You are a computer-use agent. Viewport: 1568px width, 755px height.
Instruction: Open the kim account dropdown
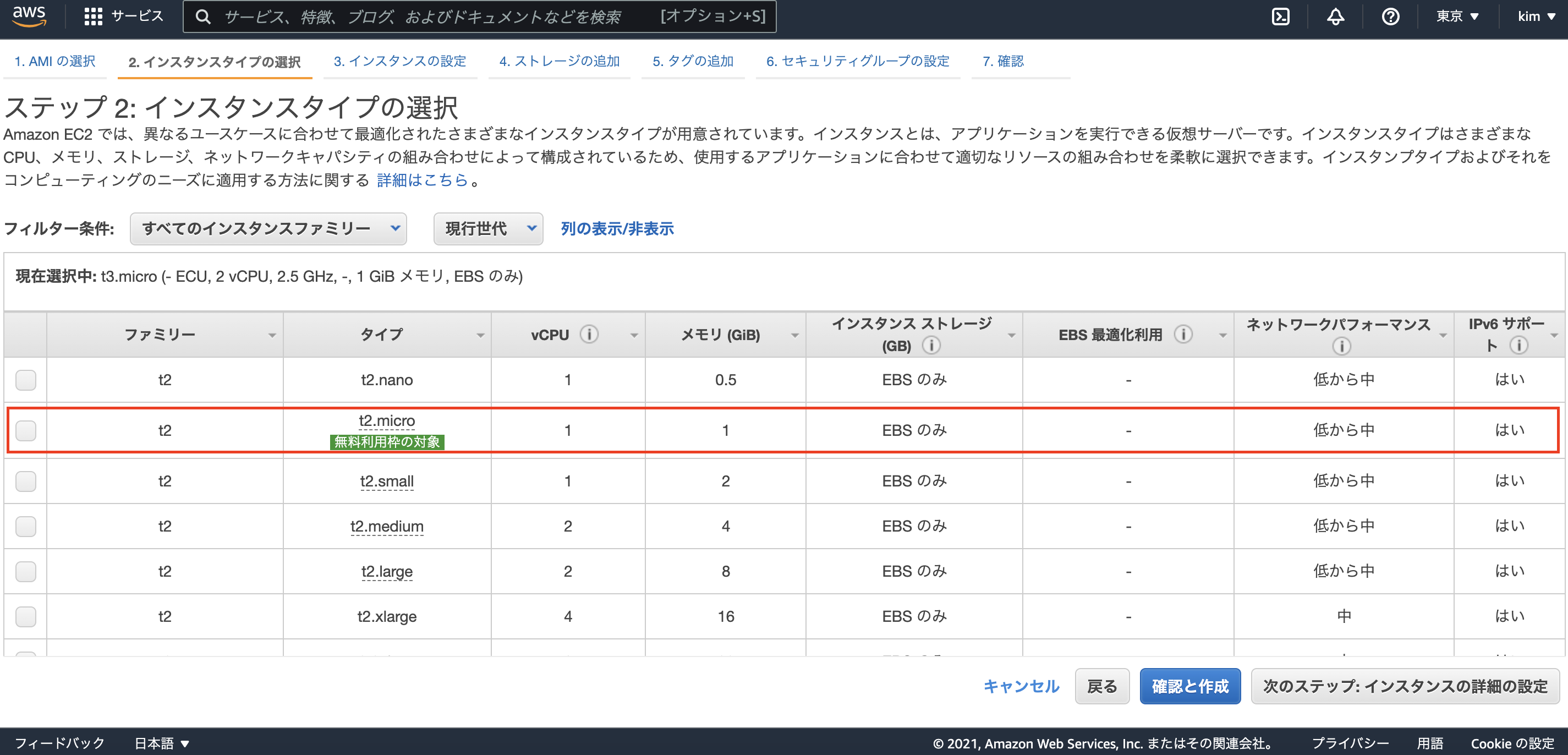(1536, 17)
